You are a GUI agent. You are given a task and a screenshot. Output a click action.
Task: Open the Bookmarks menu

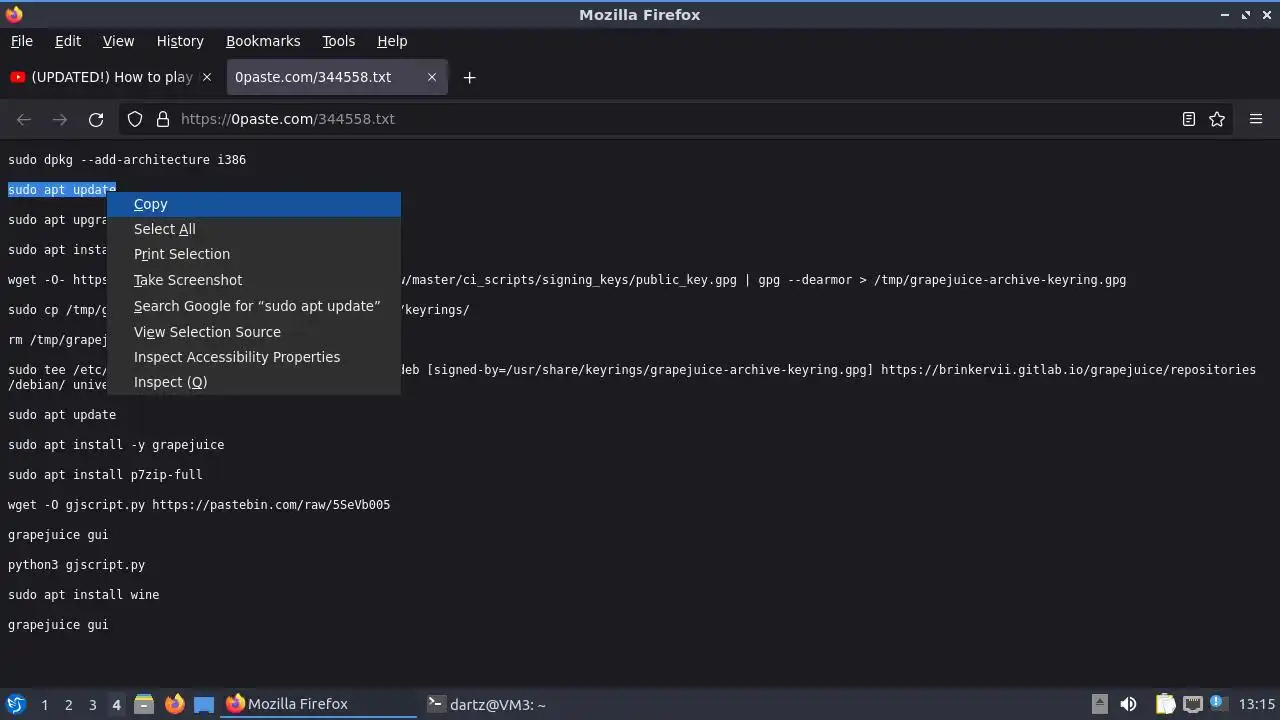tap(263, 41)
